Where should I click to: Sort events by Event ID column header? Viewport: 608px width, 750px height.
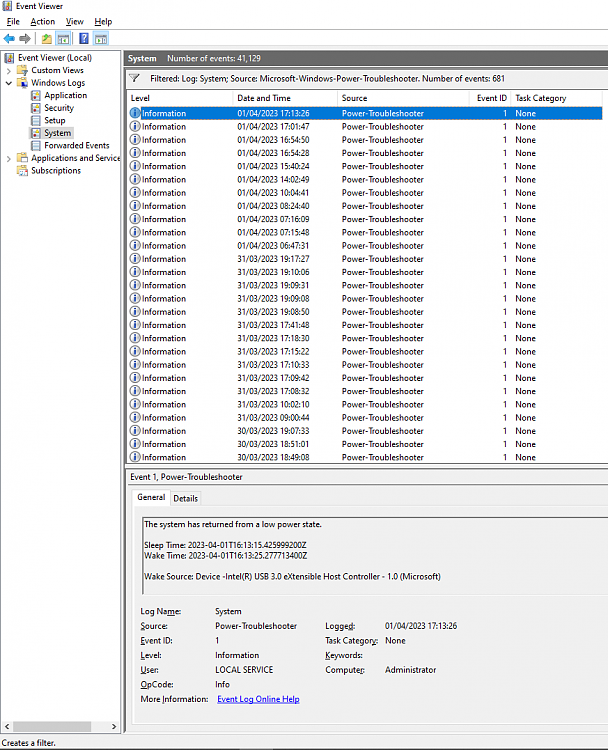tap(490, 98)
